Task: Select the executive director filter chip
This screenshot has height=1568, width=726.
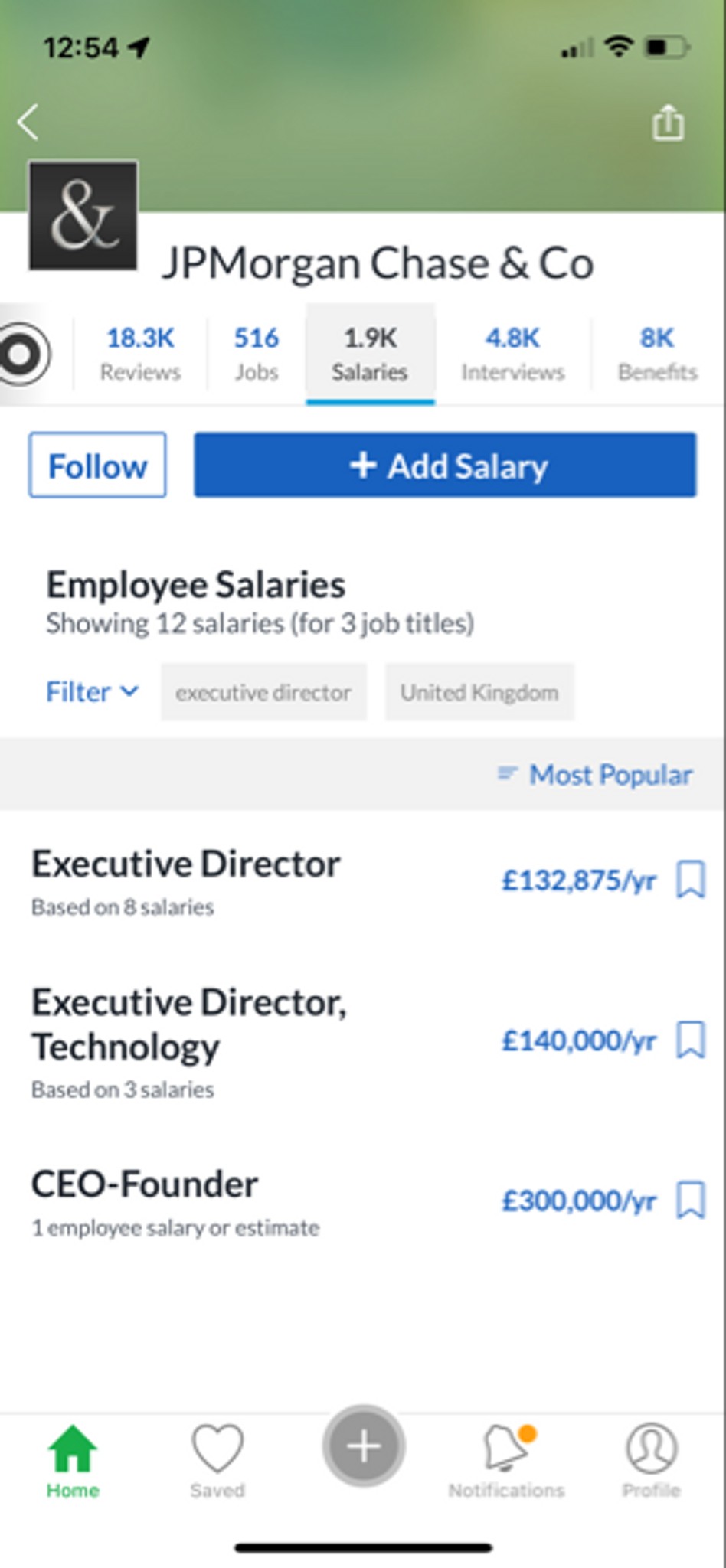Action: (x=263, y=691)
